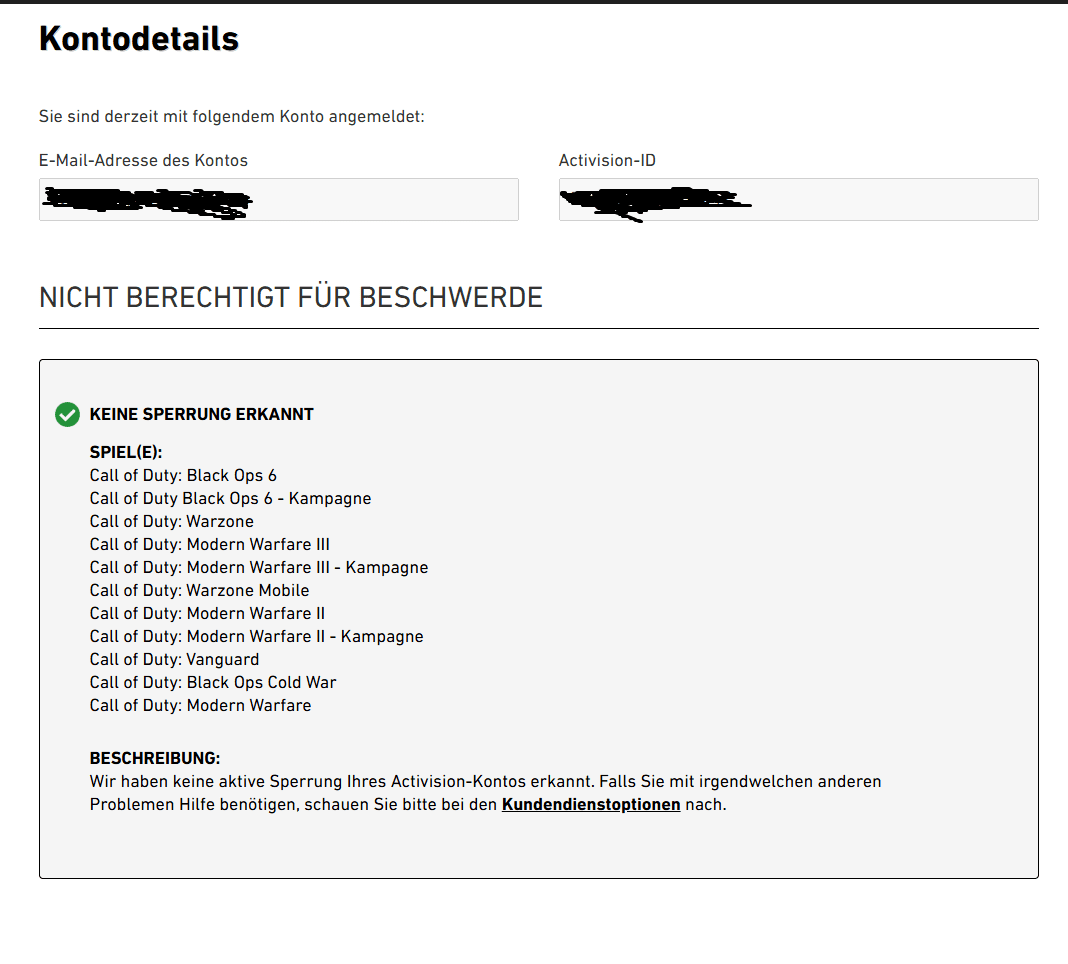
Task: Click the SPIEL(E) label
Action: point(125,452)
